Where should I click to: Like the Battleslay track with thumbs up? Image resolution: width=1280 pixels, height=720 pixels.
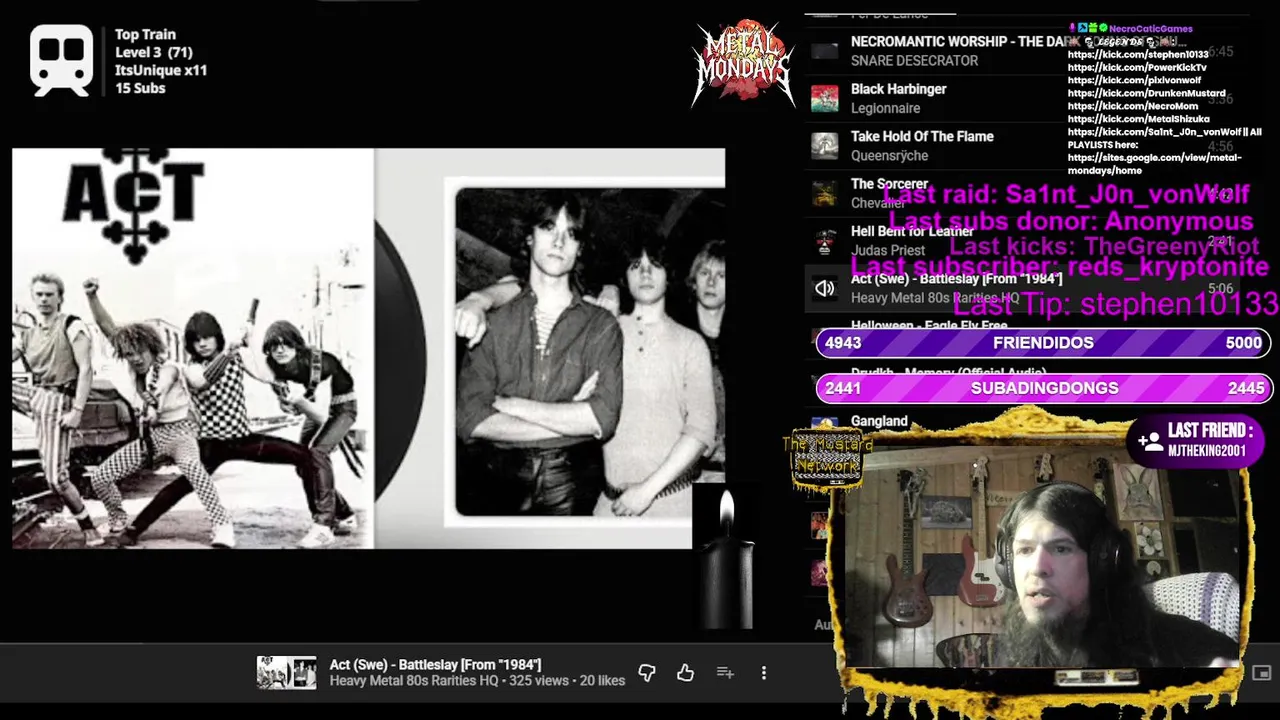[685, 673]
